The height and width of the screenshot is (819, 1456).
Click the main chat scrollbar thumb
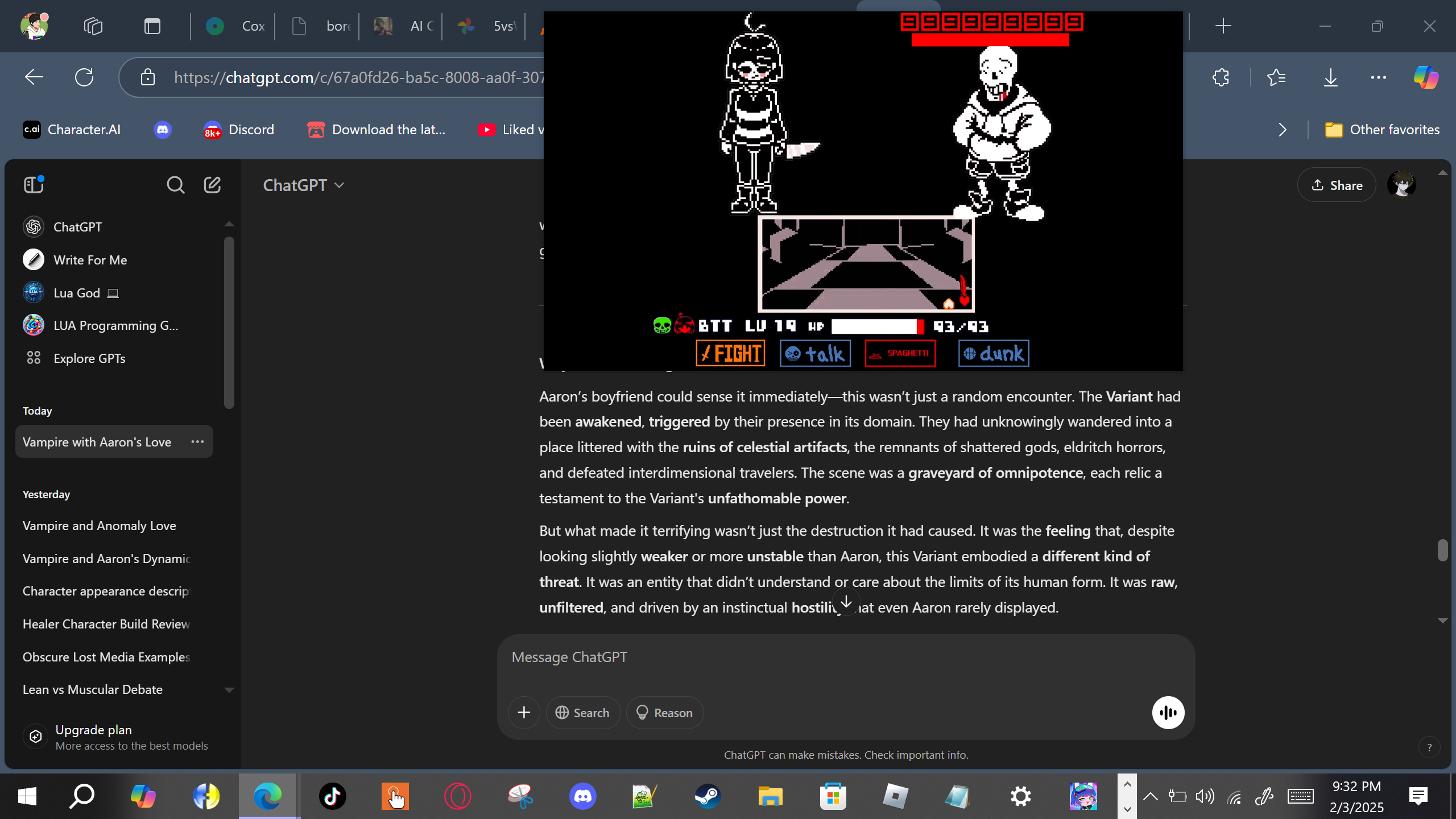[x=1442, y=550]
